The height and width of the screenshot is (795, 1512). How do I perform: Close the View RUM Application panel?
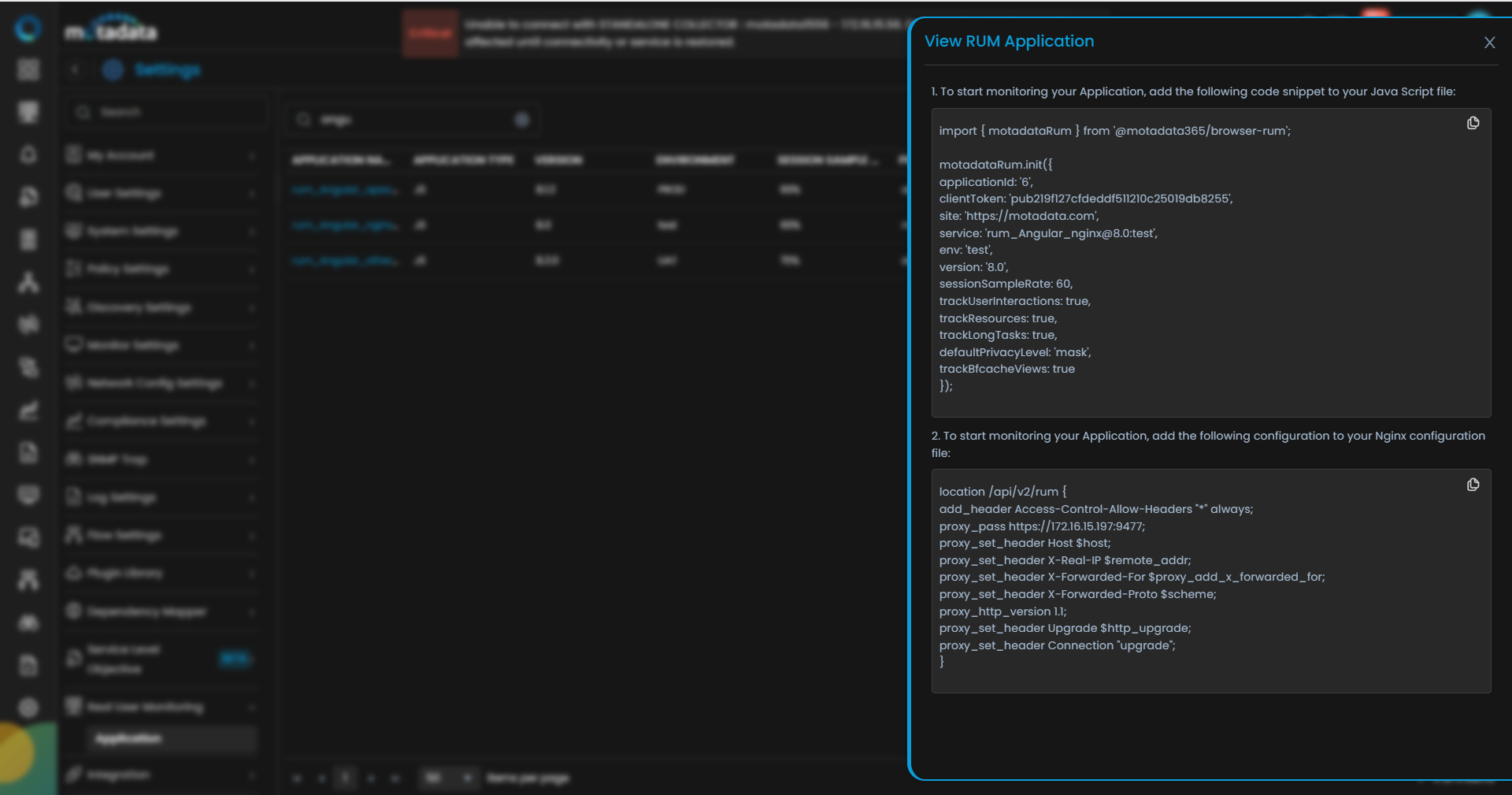click(1488, 43)
